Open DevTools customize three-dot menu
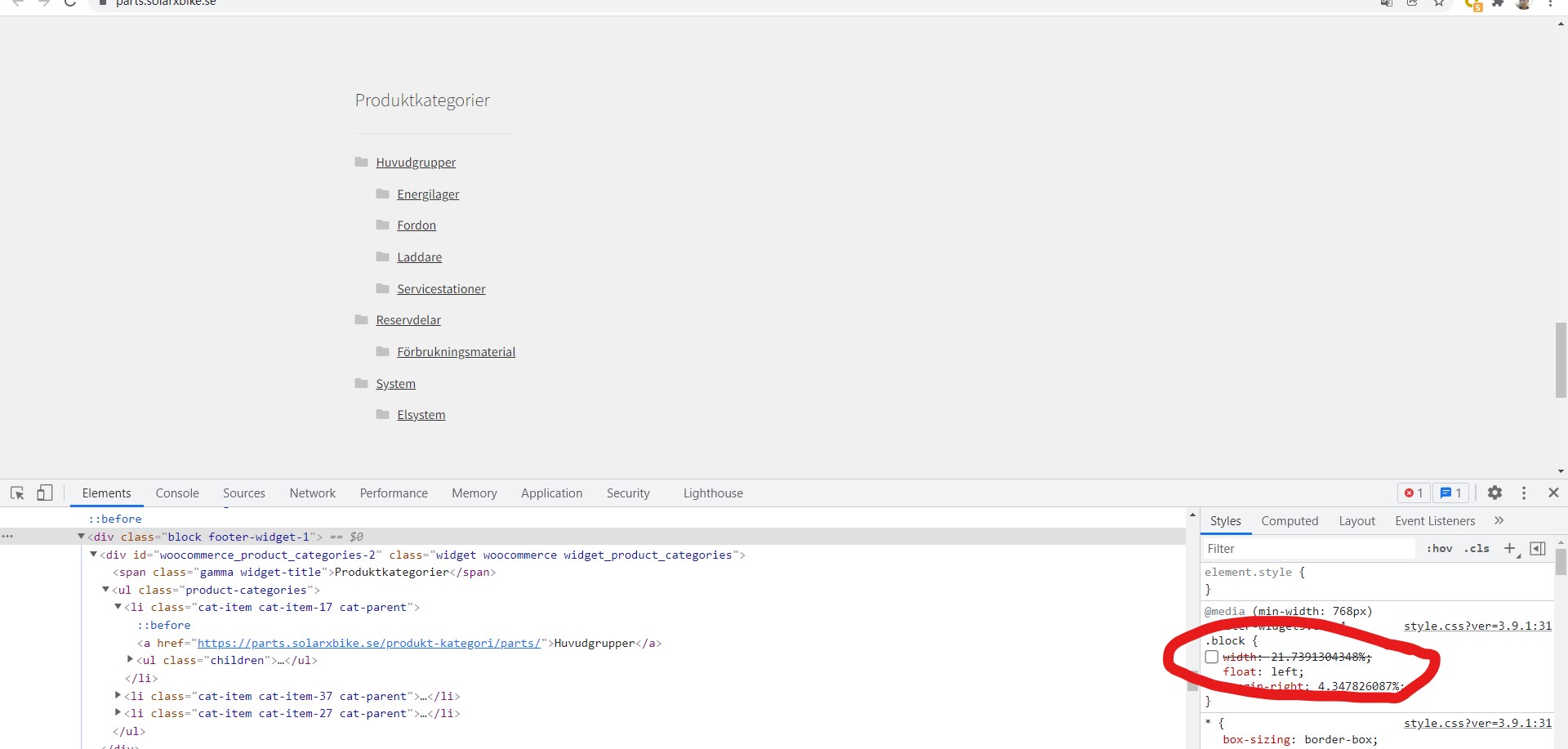Image resolution: width=1568 pixels, height=749 pixels. point(1524,493)
